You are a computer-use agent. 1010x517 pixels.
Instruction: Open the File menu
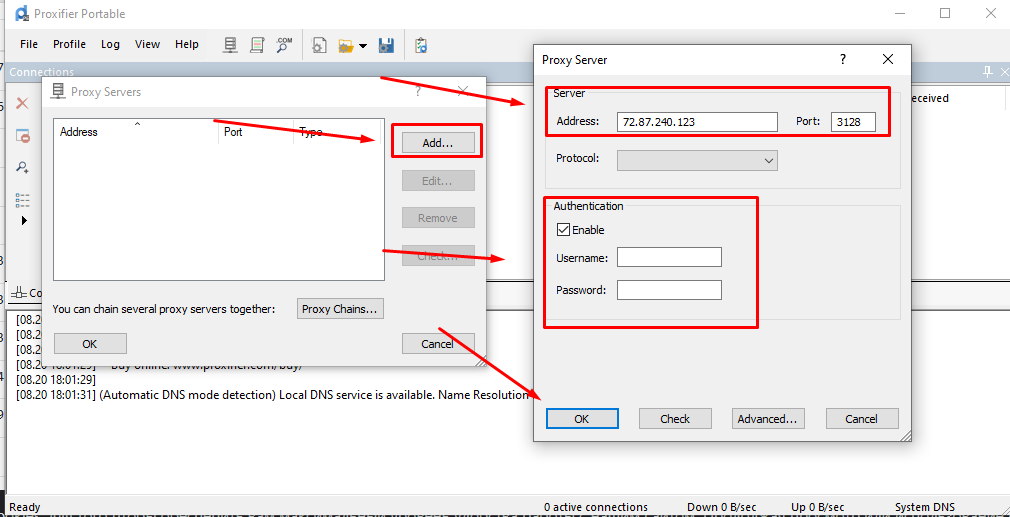pos(29,44)
